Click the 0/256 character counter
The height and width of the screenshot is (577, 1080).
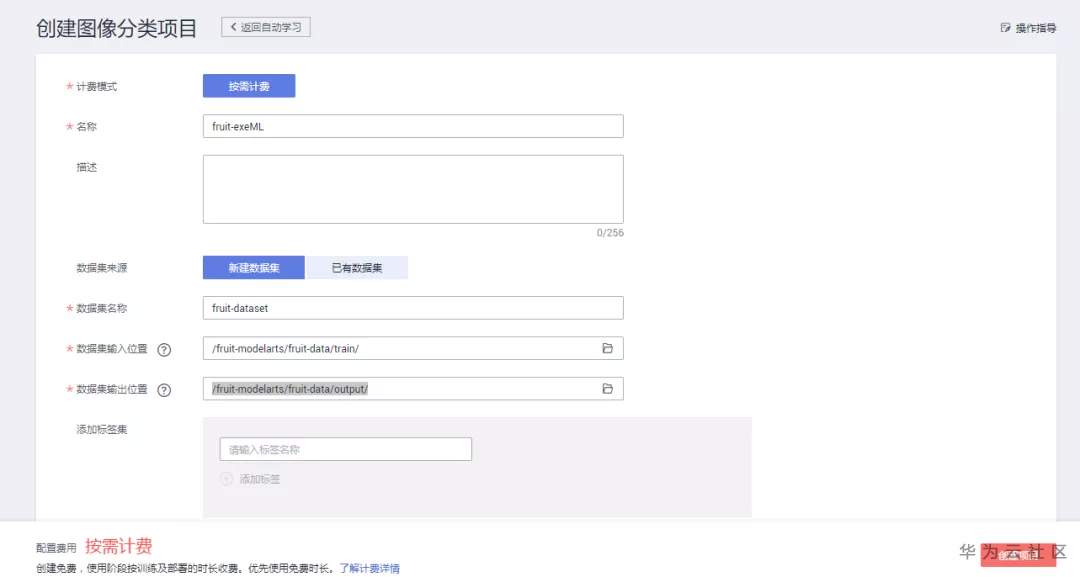coord(610,233)
